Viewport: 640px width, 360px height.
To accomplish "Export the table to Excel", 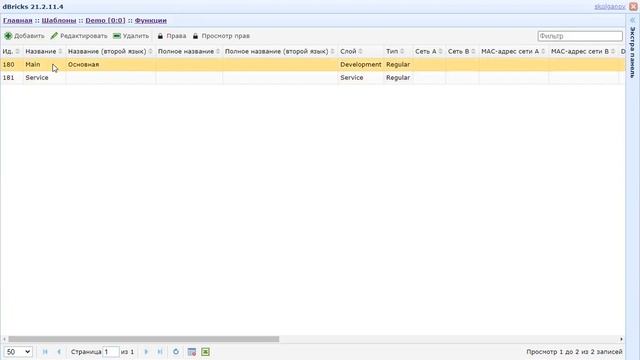I will pyautogui.click(x=205, y=352).
